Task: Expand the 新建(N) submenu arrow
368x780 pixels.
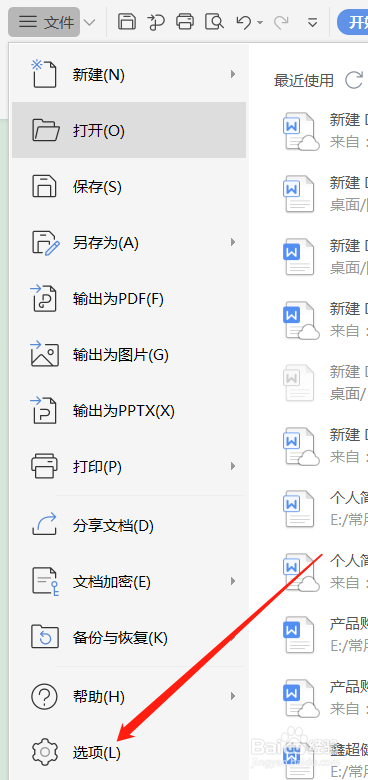Action: (232, 74)
